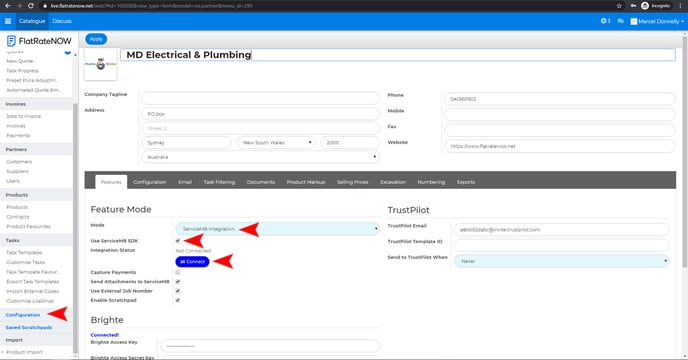
Task: Toggle Use External Job Number checkbox
Action: pos(178,291)
